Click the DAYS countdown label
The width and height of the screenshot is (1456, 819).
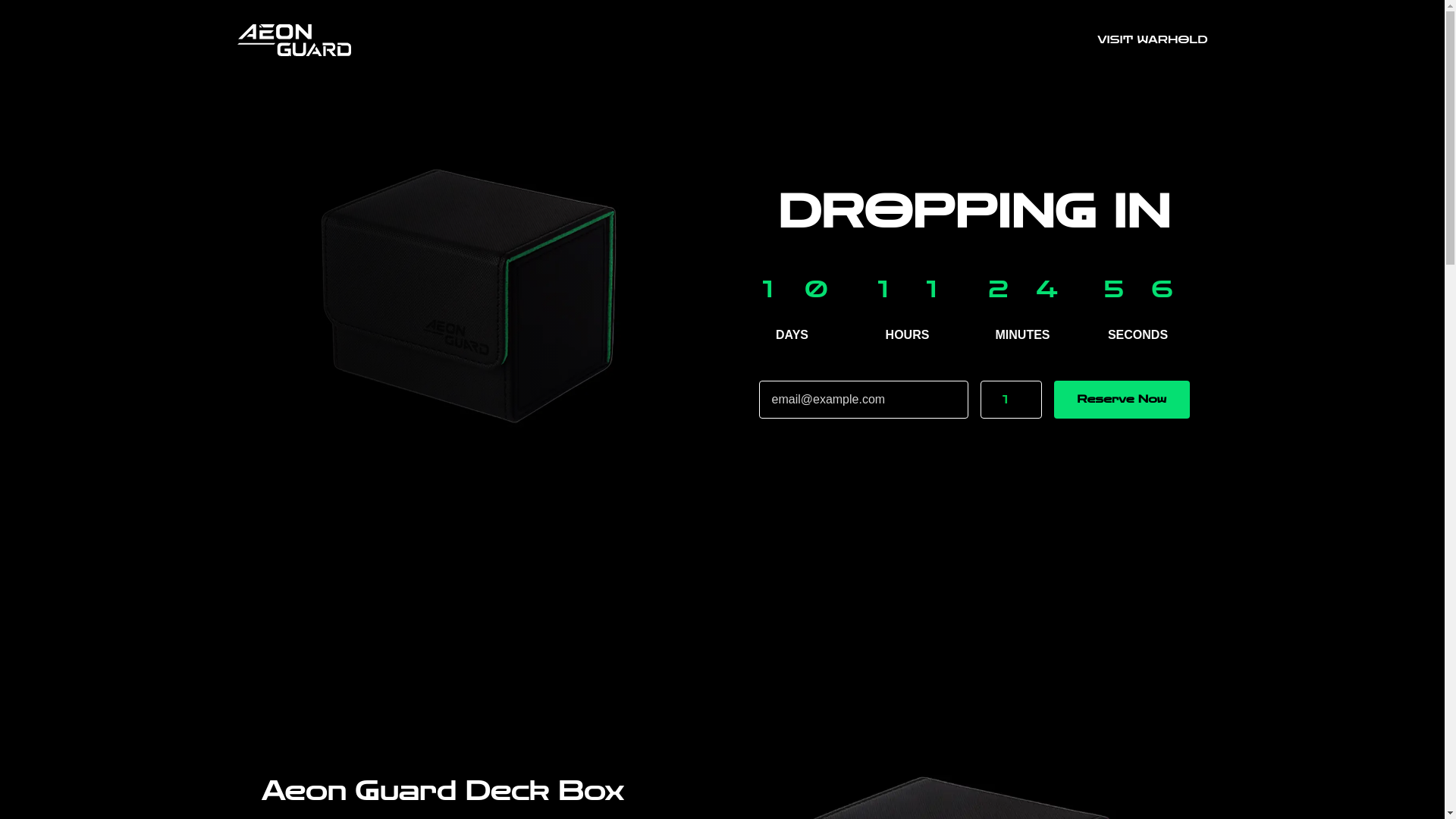[792, 334]
